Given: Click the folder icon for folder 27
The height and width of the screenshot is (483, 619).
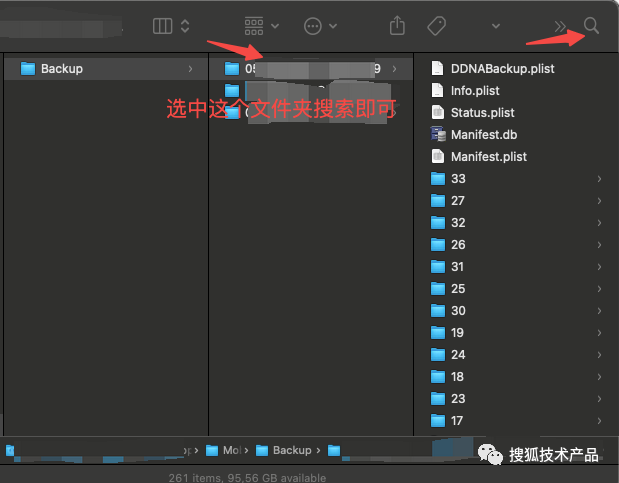Looking at the screenshot, I should (438, 201).
